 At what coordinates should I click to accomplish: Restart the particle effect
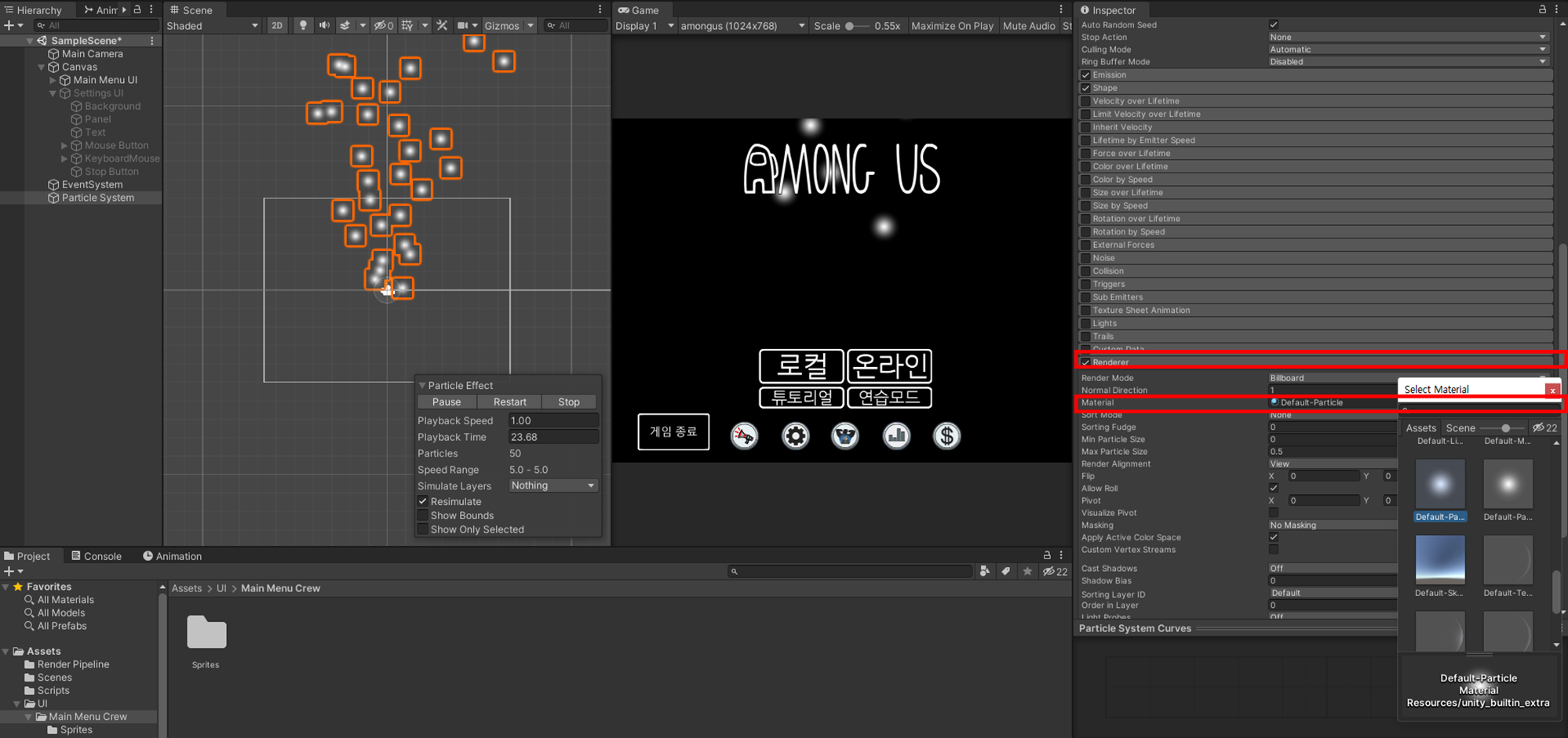pyautogui.click(x=510, y=402)
